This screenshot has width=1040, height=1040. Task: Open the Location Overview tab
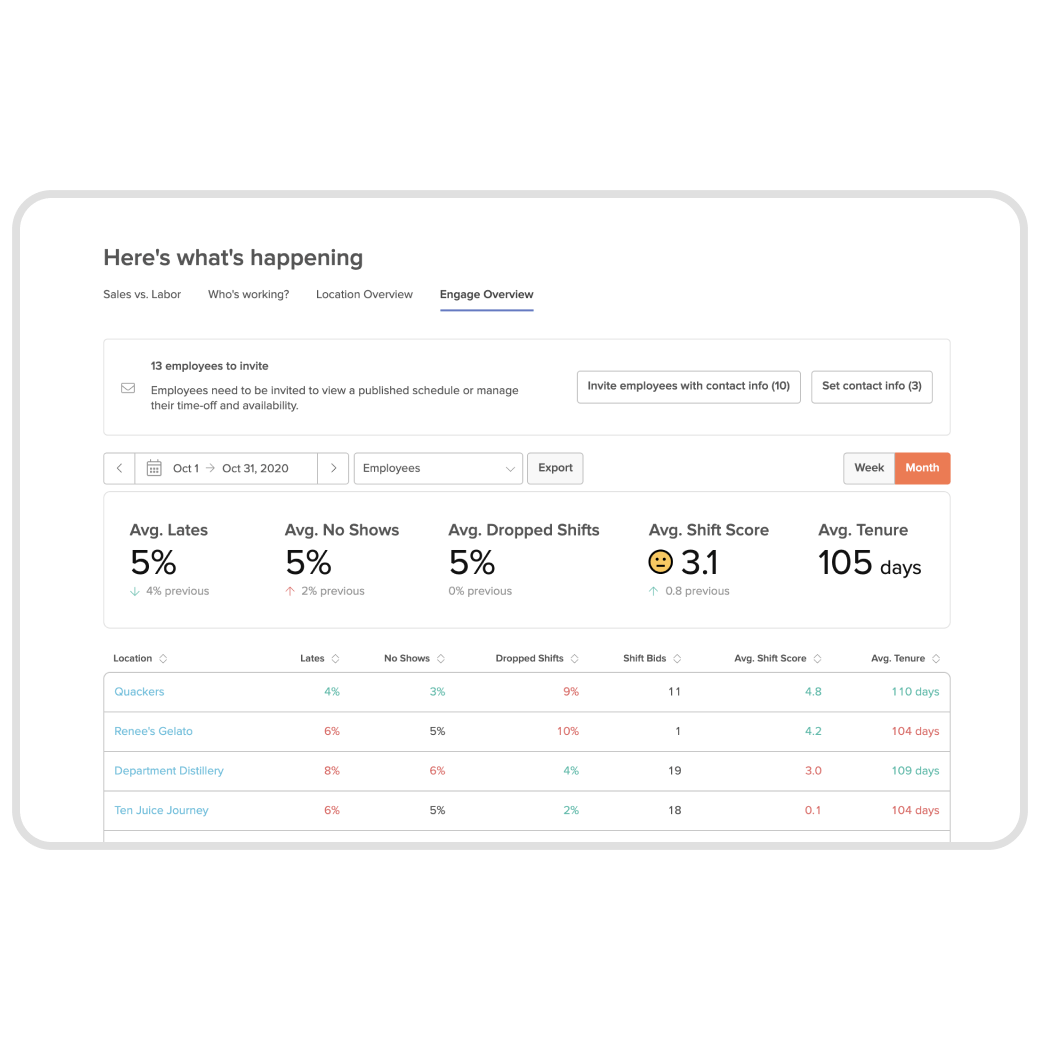[364, 294]
